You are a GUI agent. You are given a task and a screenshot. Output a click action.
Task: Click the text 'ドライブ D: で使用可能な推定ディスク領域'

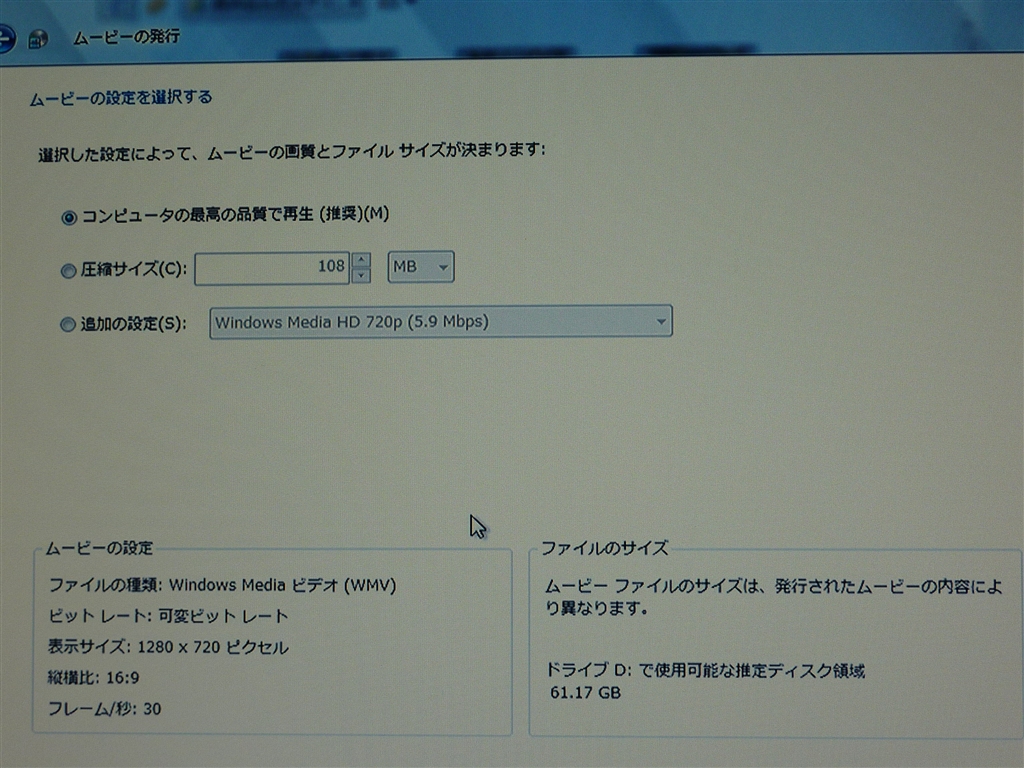pyautogui.click(x=705, y=671)
